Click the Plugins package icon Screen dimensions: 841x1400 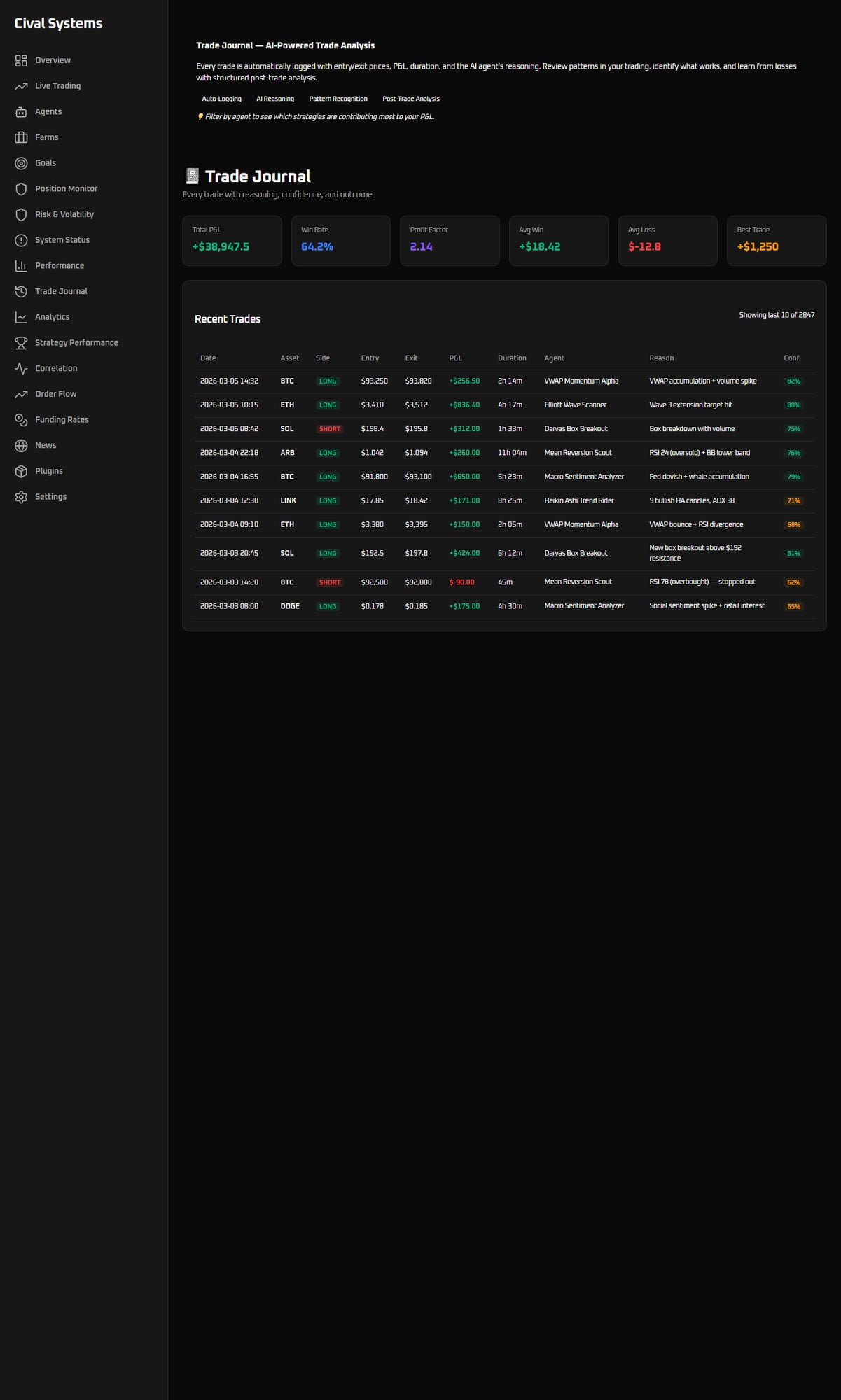[x=21, y=471]
